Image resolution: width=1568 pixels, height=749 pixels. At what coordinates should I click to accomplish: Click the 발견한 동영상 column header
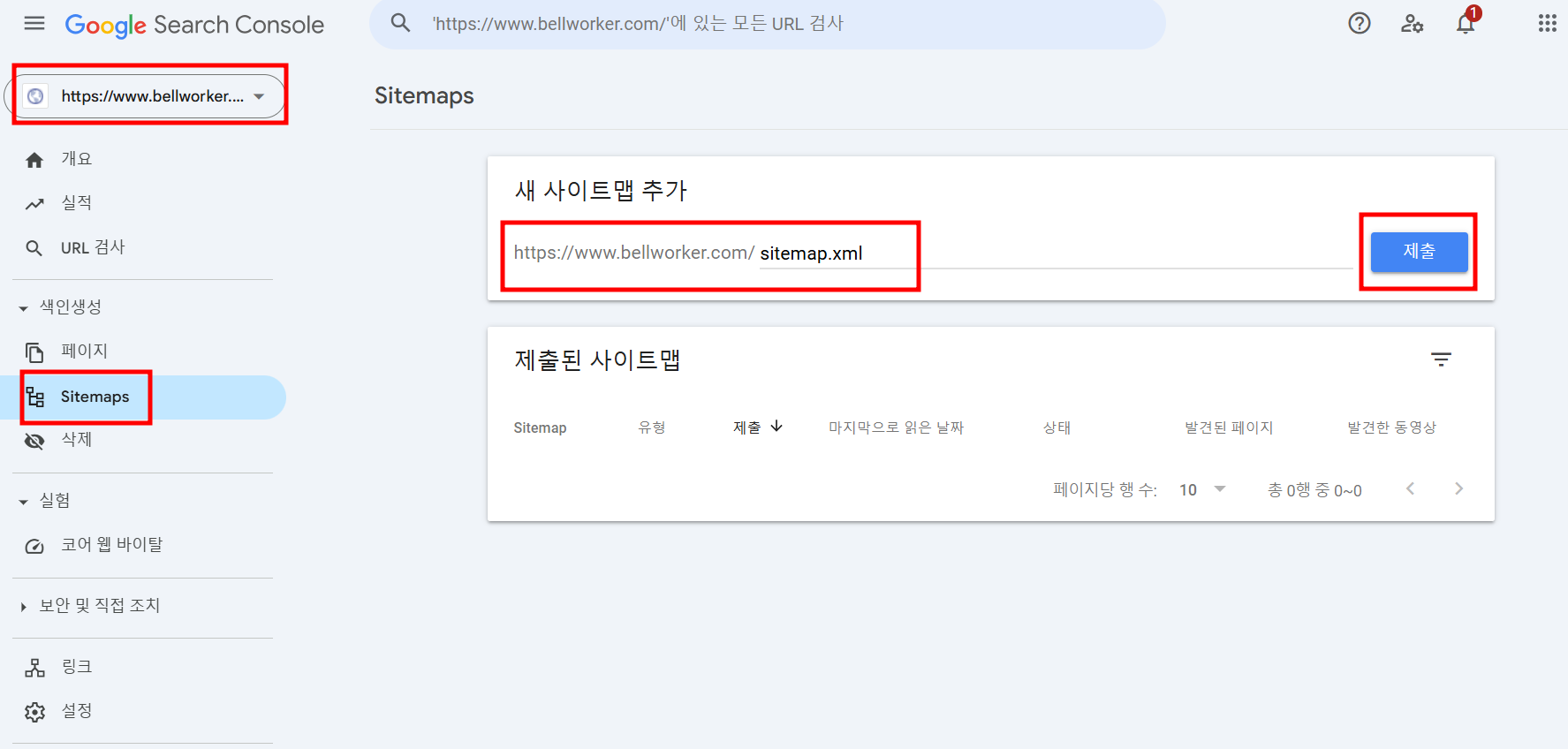1391,427
